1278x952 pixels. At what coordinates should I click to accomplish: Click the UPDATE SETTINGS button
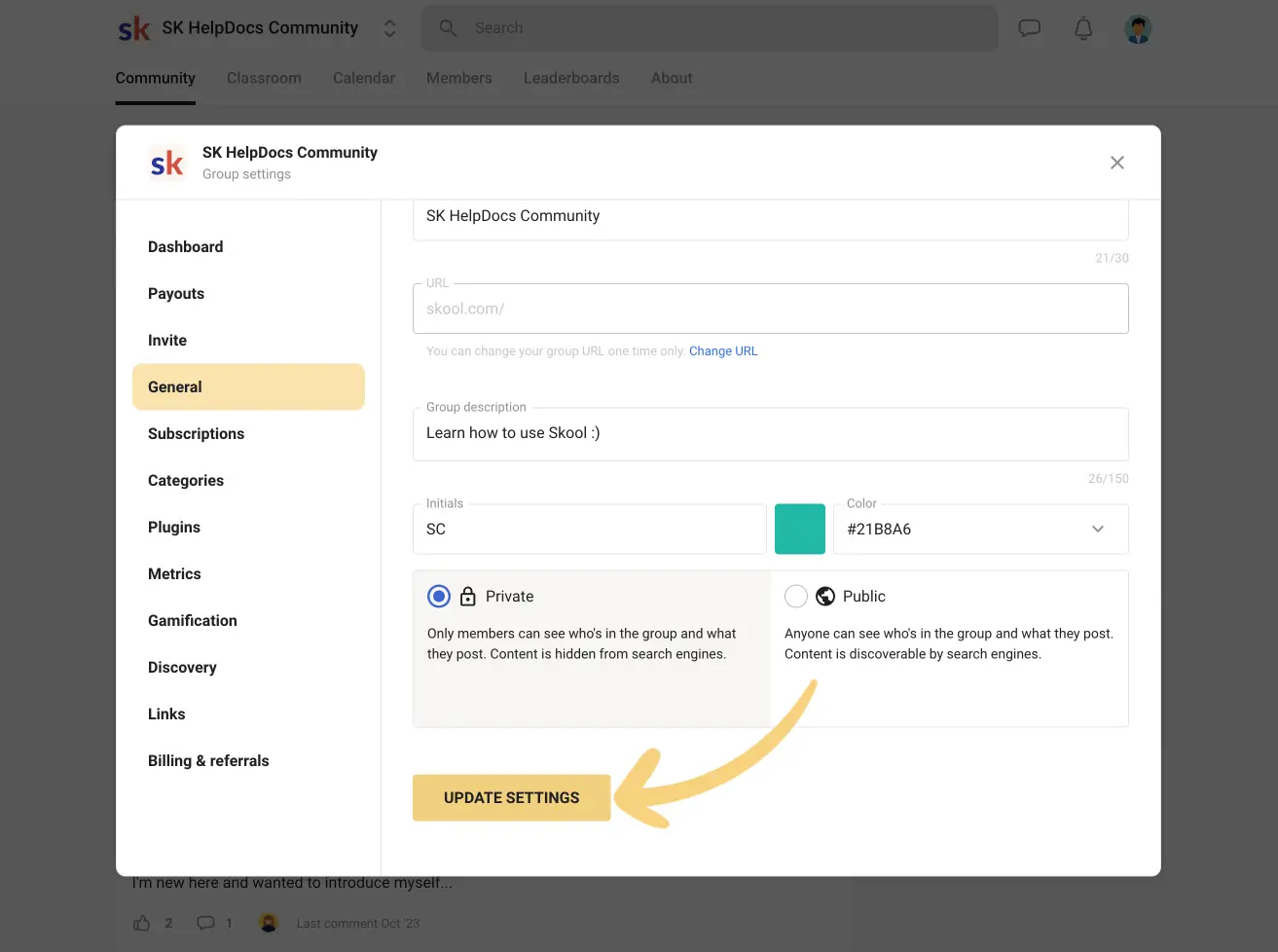512,797
